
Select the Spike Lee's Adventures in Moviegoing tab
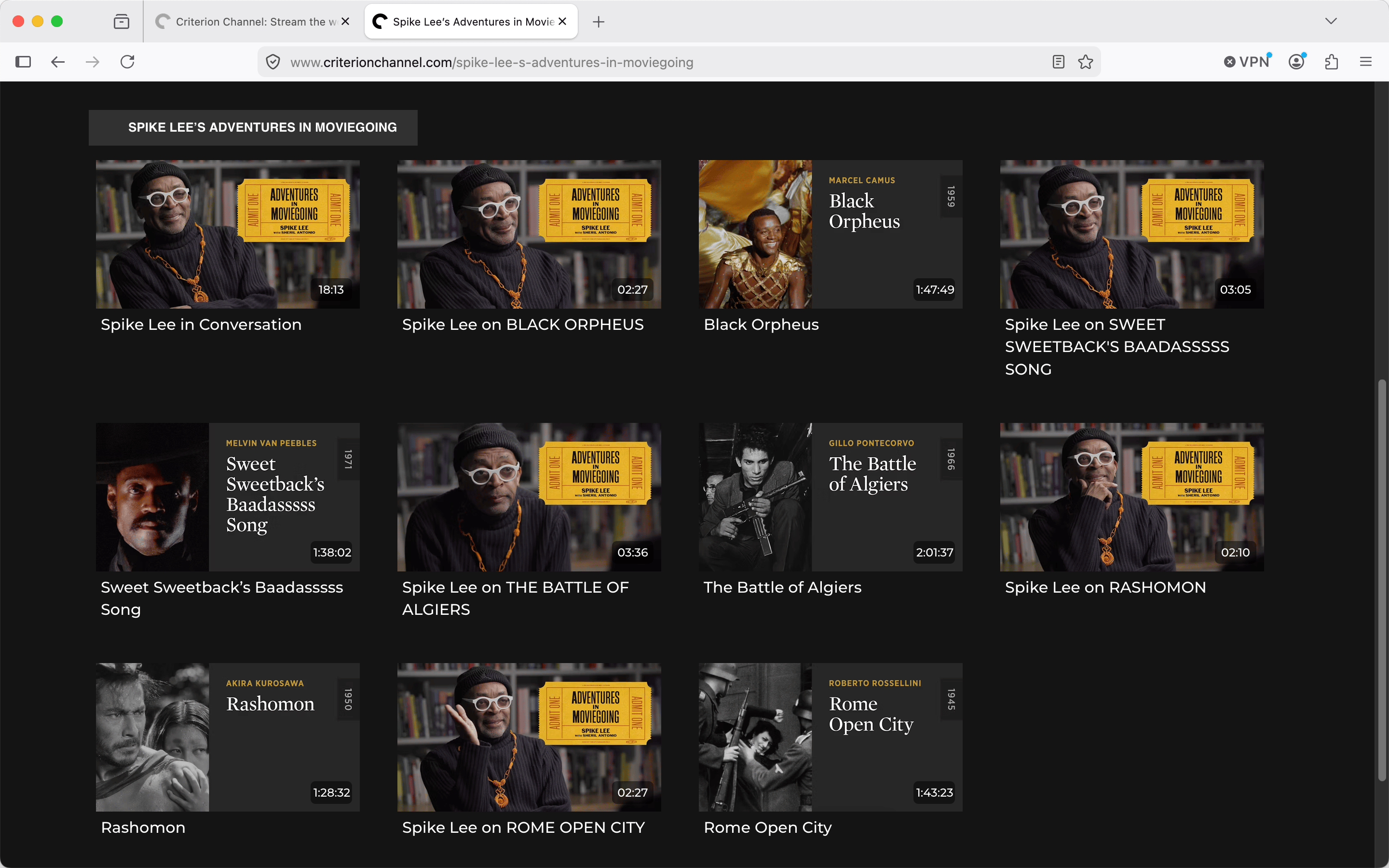click(471, 22)
